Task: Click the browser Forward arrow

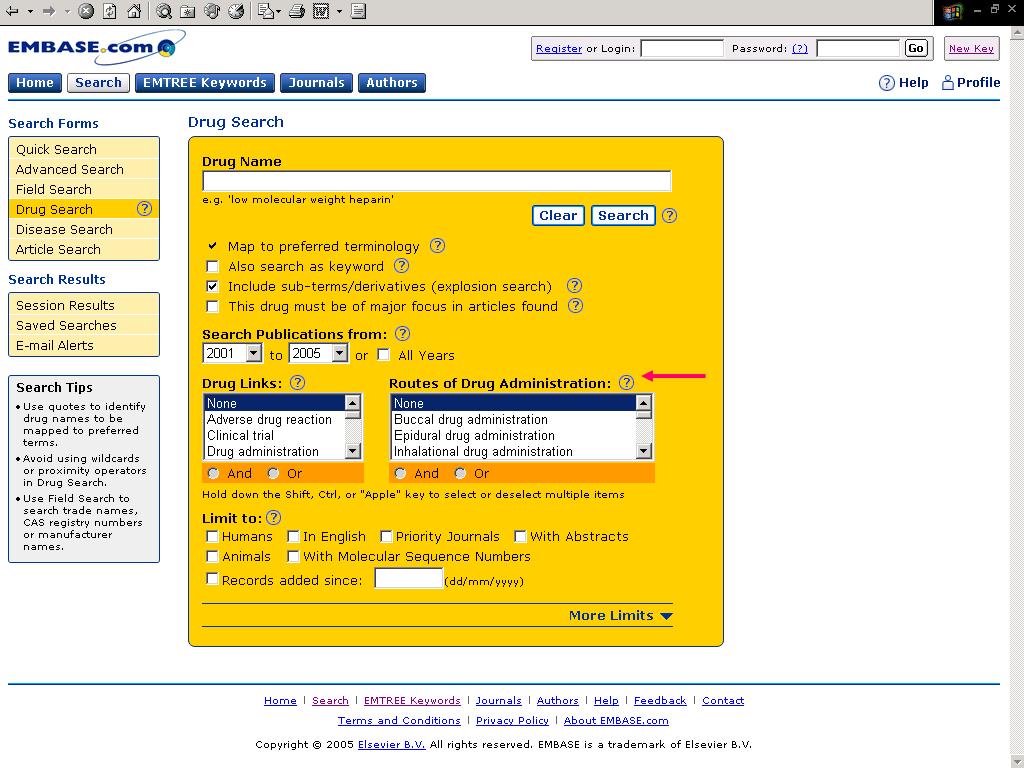Action: 49,11
